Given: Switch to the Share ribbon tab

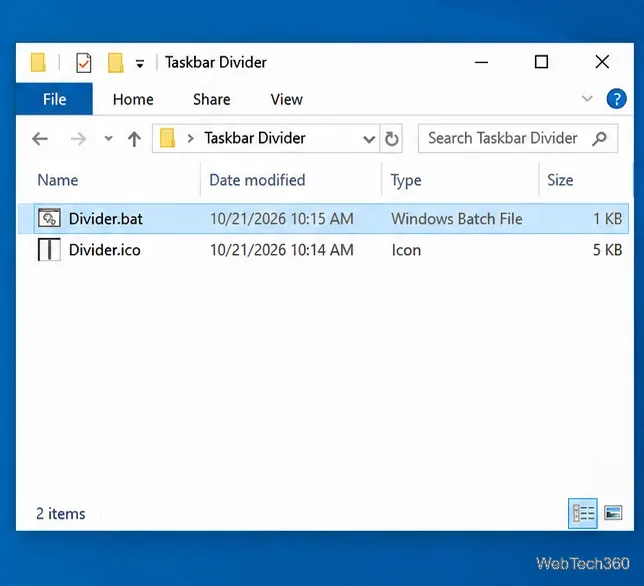Looking at the screenshot, I should click(x=212, y=99).
